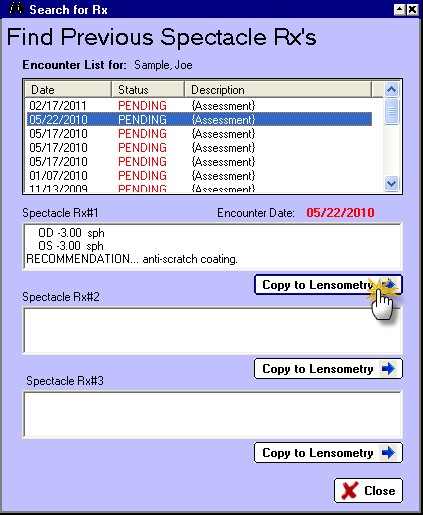Click the roll-up arrow in the title bar

[400, 9]
